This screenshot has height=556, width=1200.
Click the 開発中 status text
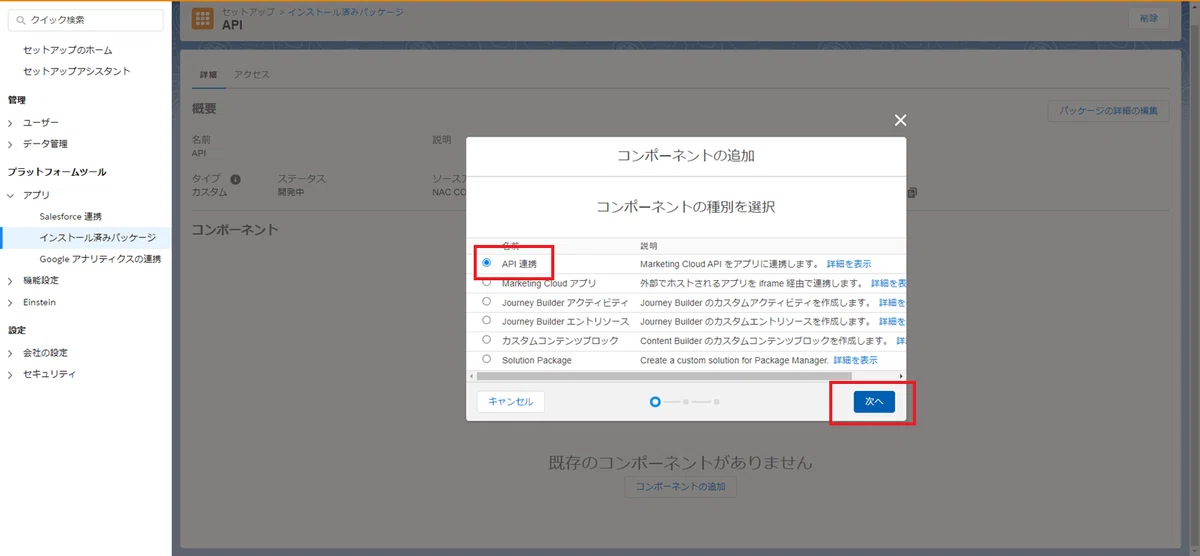[293, 192]
